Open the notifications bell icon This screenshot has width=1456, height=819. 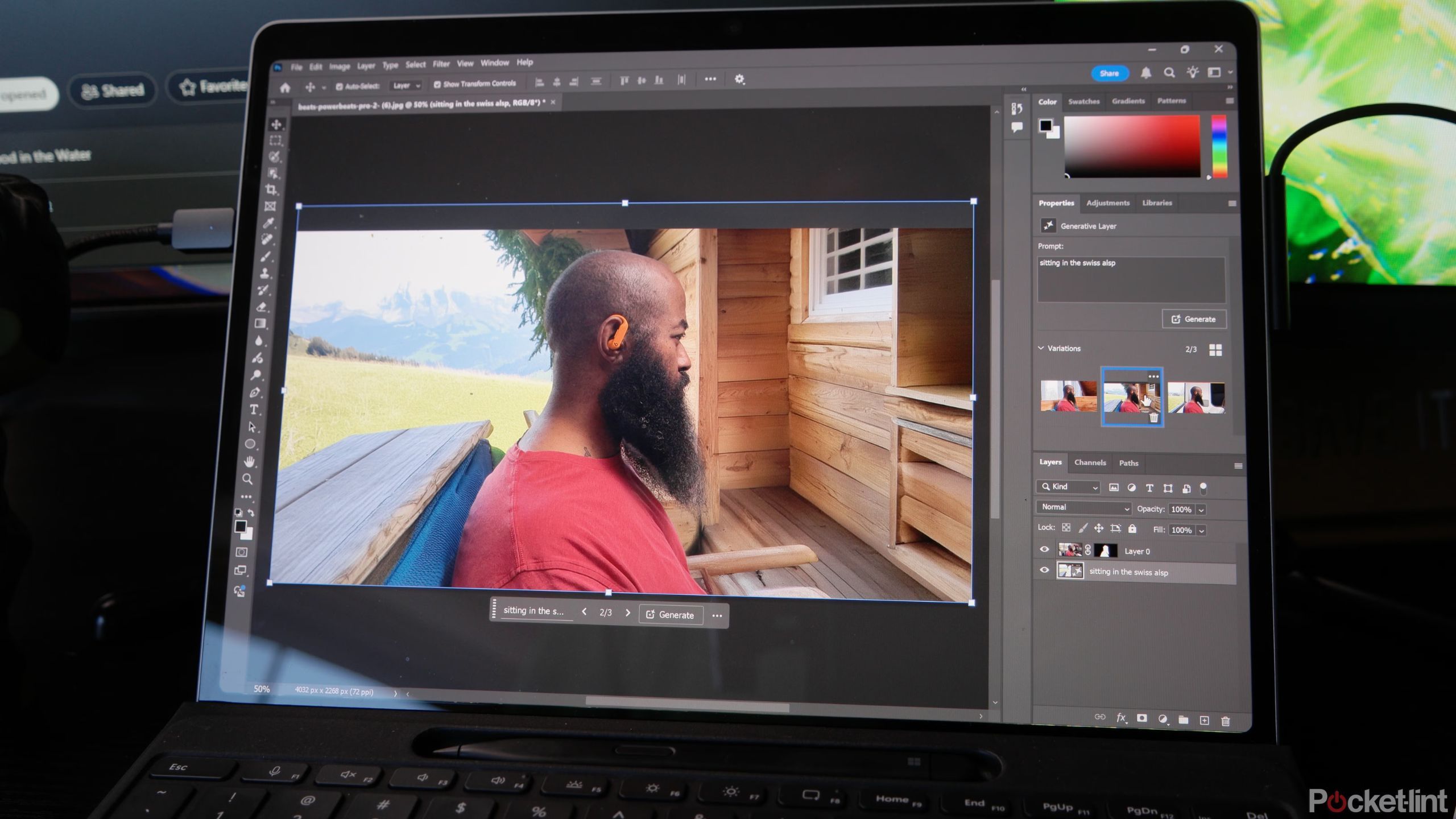(1145, 73)
